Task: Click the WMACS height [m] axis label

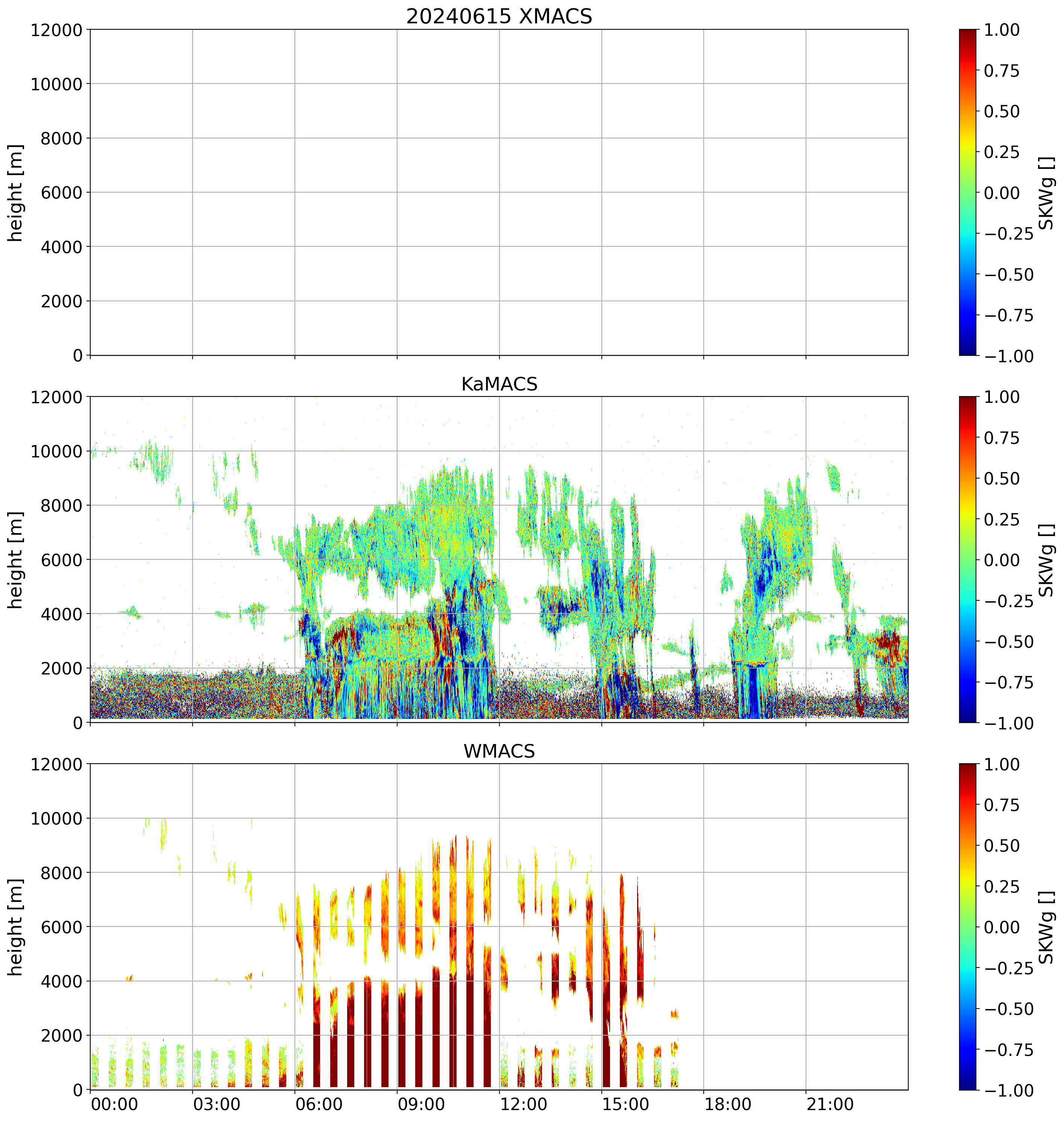Action: (x=16, y=927)
